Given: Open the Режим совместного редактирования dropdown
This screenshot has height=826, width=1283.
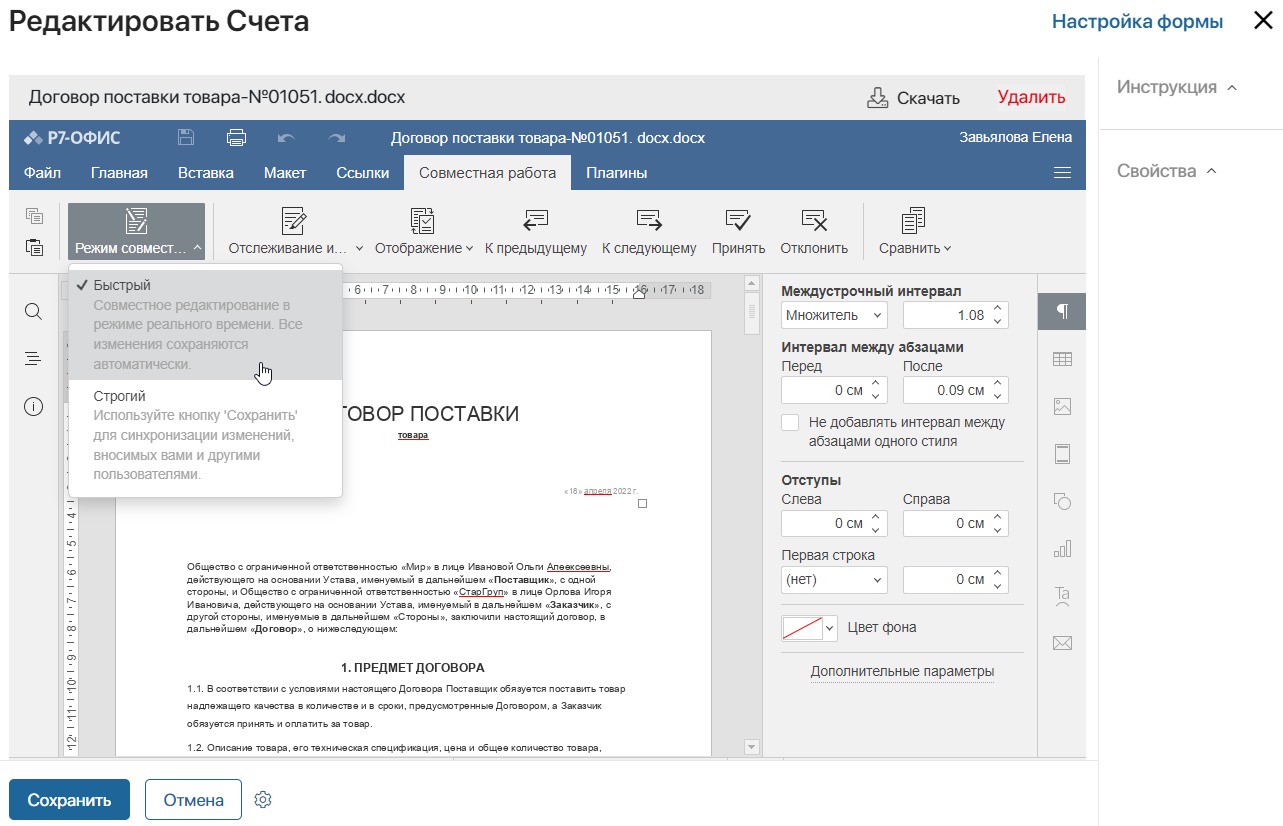Looking at the screenshot, I should [137, 232].
